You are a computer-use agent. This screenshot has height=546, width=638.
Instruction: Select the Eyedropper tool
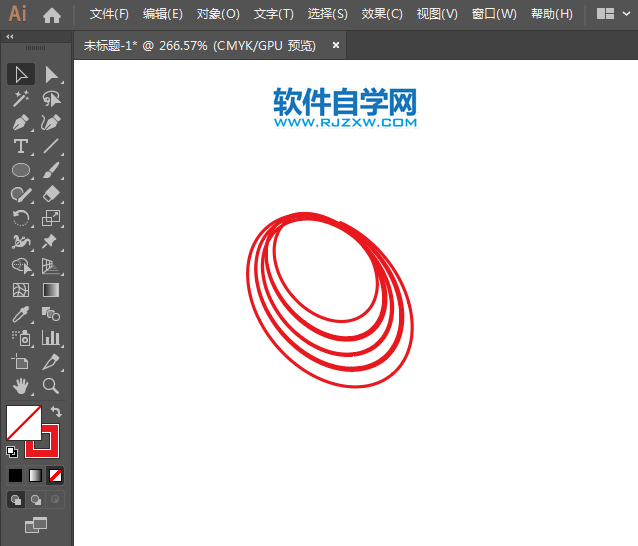coord(21,314)
